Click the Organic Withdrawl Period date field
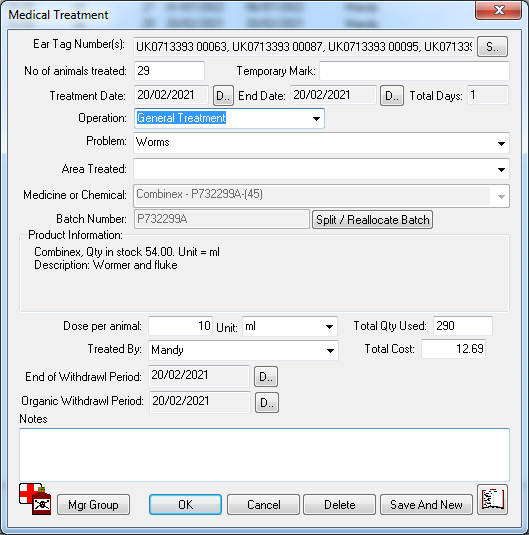Viewport: 529px width, 535px height. (x=200, y=402)
